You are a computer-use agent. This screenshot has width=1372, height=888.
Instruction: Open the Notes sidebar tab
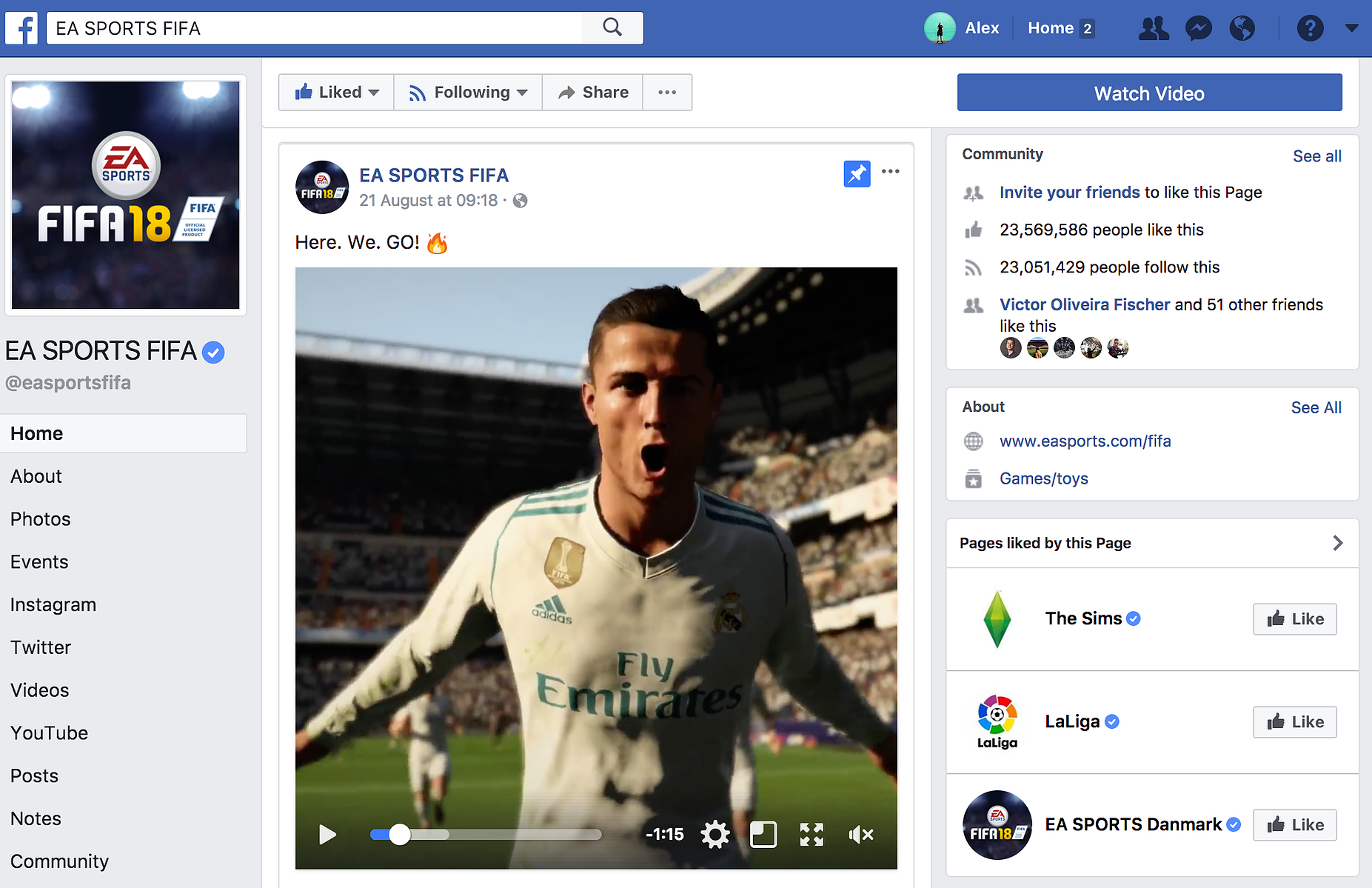(x=36, y=819)
